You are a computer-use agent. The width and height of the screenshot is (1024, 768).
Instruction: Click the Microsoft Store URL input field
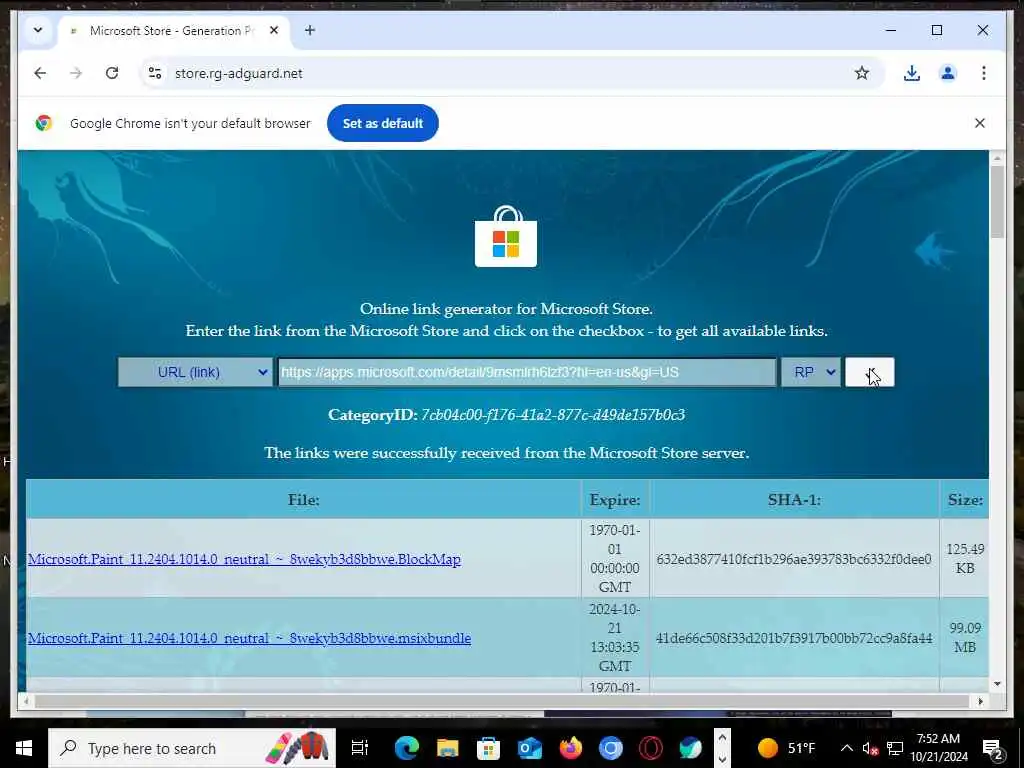click(527, 372)
